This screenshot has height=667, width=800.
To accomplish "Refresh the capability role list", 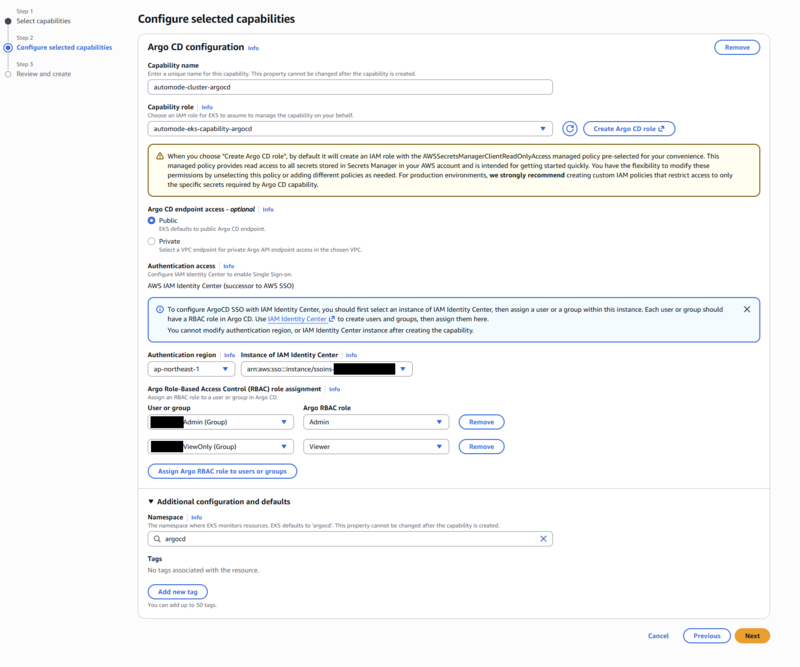I will 569,129.
